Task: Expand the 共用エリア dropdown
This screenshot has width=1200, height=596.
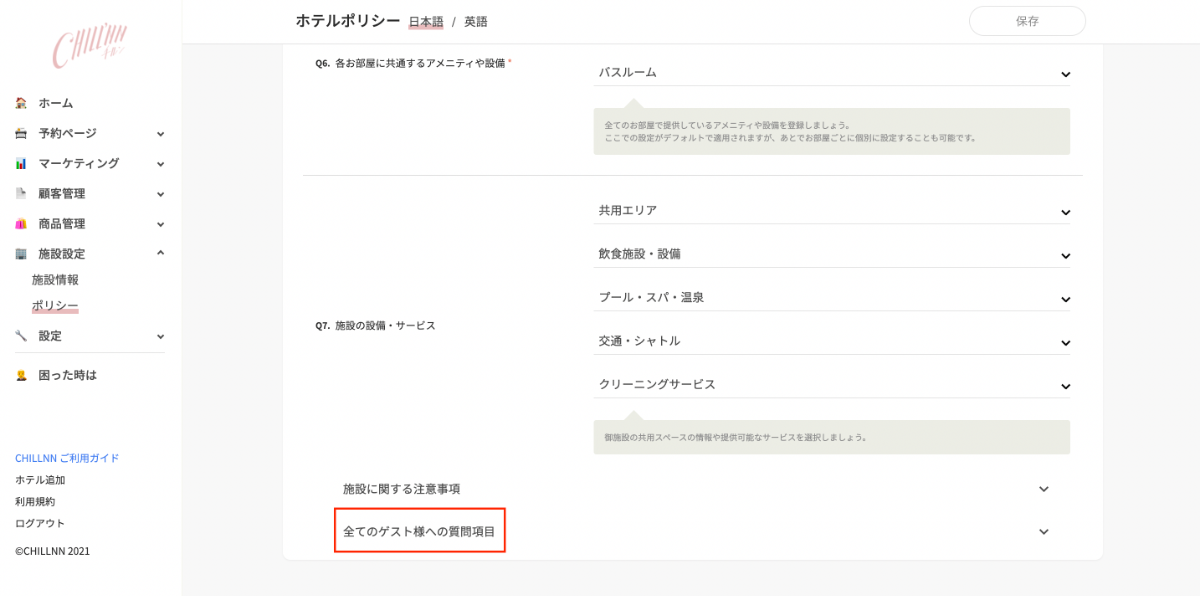Action: (x=832, y=211)
